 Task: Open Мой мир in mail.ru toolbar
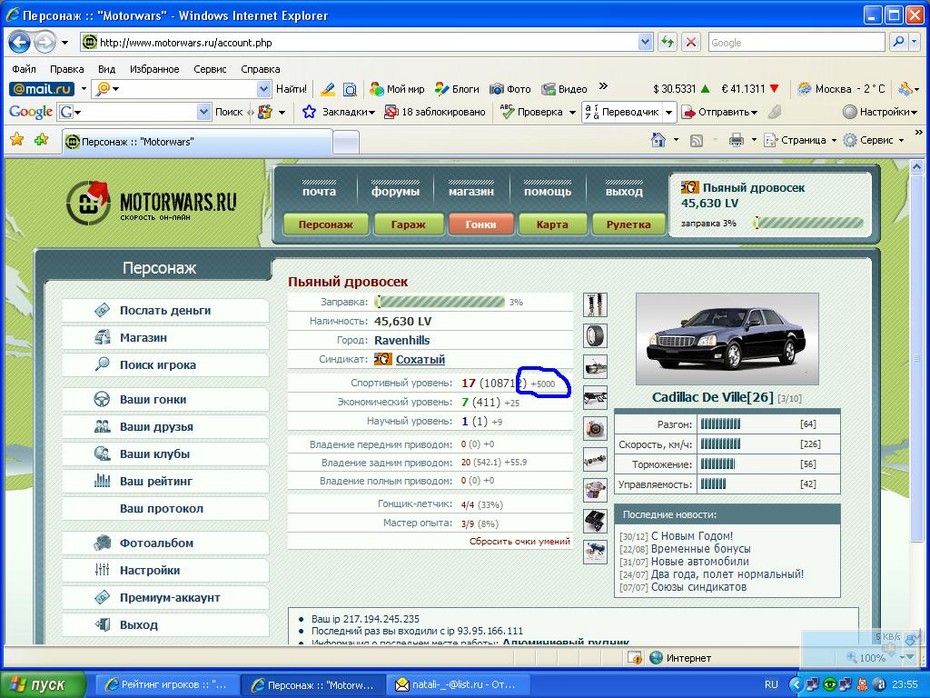pyautogui.click(x=397, y=89)
